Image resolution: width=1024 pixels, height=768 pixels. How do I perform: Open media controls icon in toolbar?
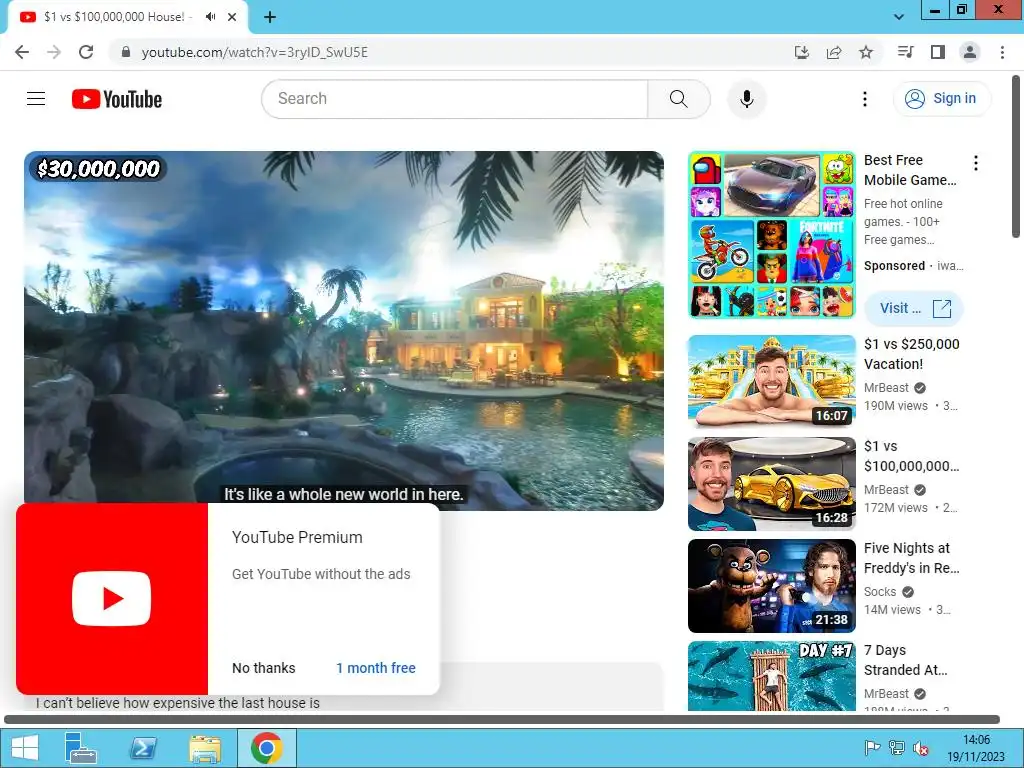905,52
